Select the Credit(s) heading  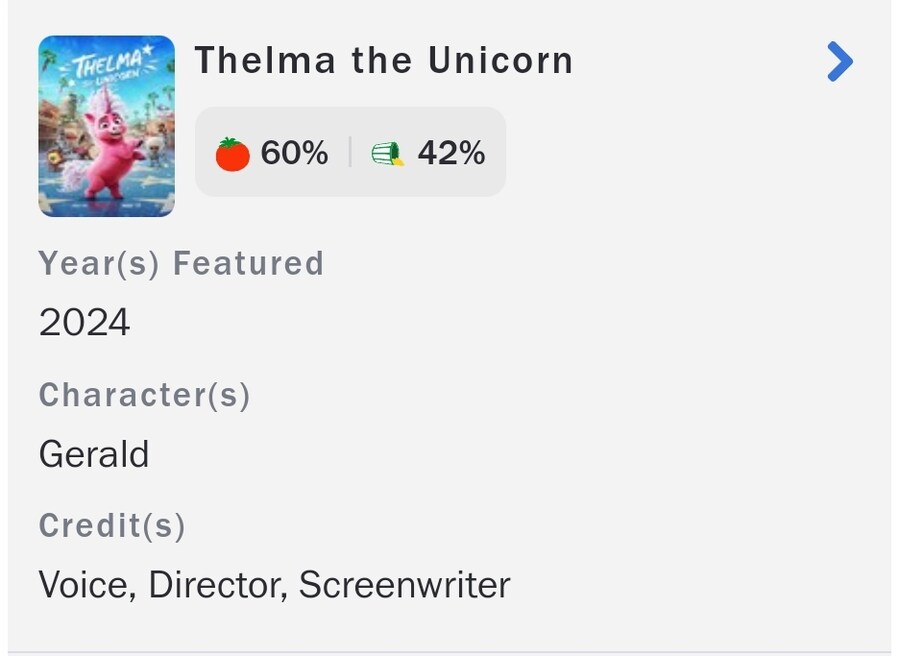[112, 526]
